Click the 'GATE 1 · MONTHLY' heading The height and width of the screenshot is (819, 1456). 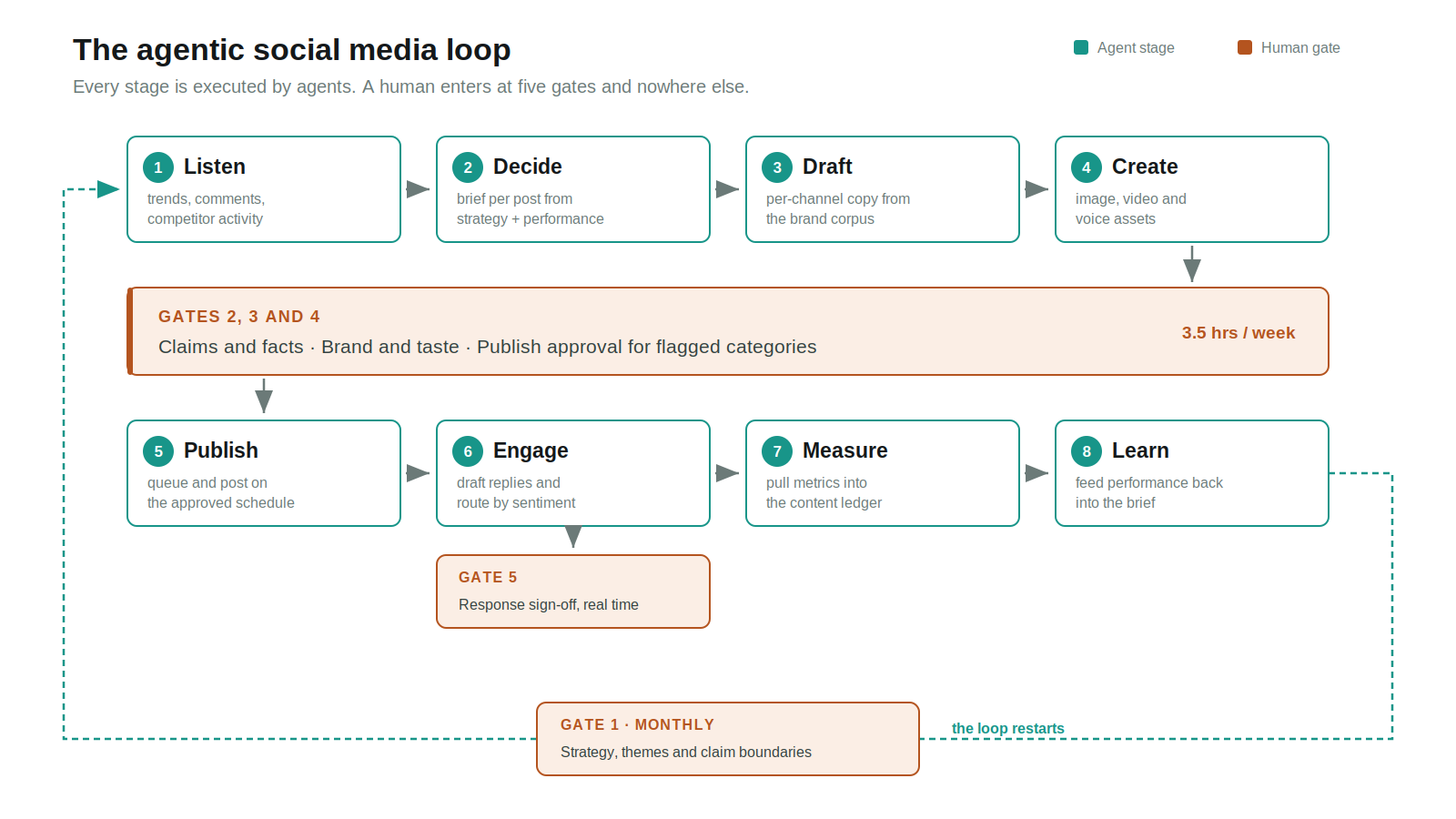[637, 724]
